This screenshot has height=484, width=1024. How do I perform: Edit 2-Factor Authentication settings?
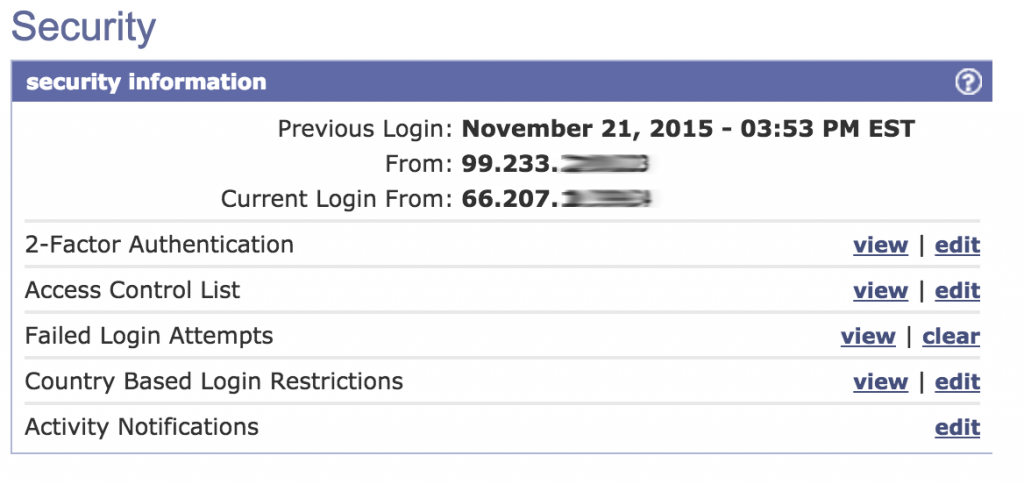pyautogui.click(x=957, y=245)
